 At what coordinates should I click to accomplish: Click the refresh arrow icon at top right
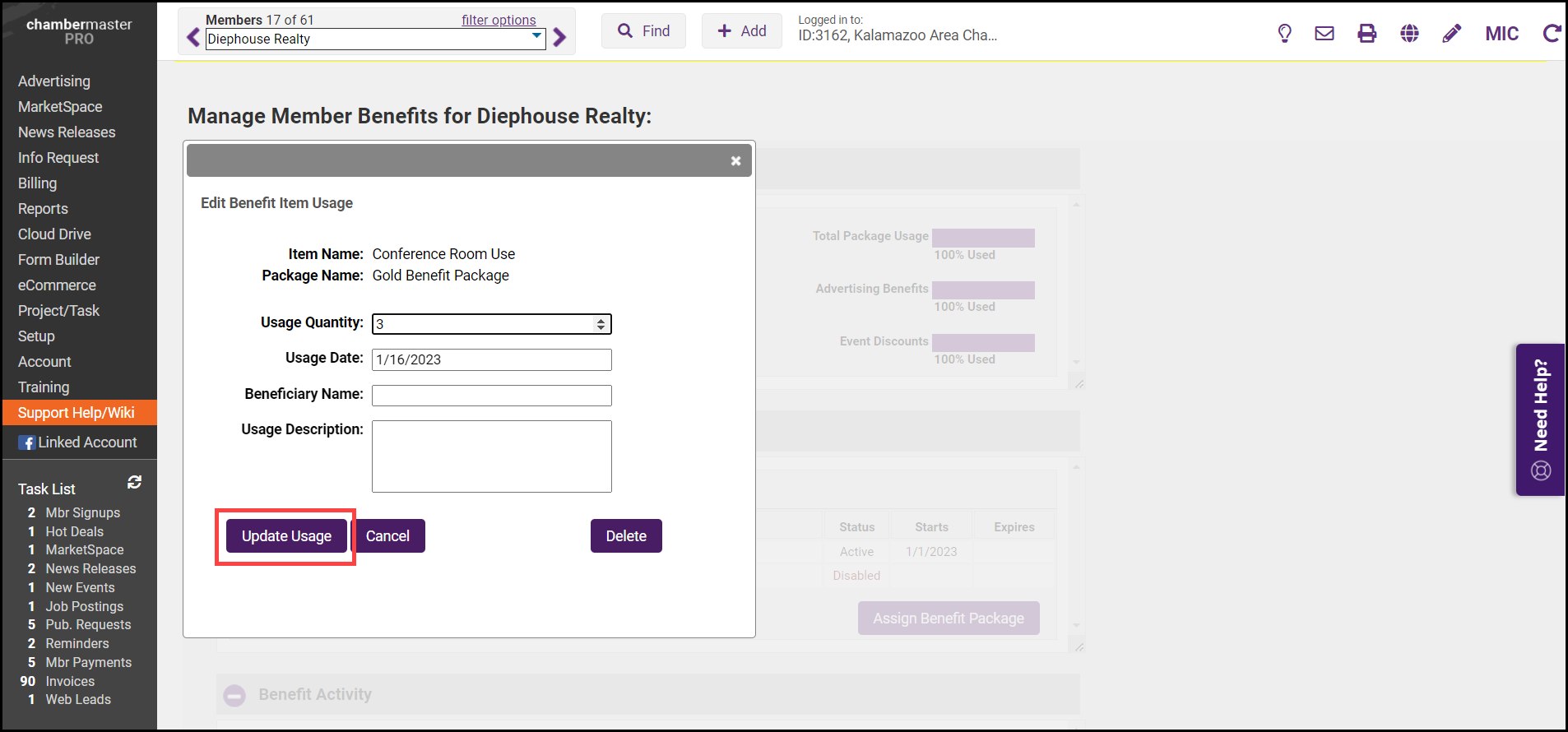(x=1552, y=34)
